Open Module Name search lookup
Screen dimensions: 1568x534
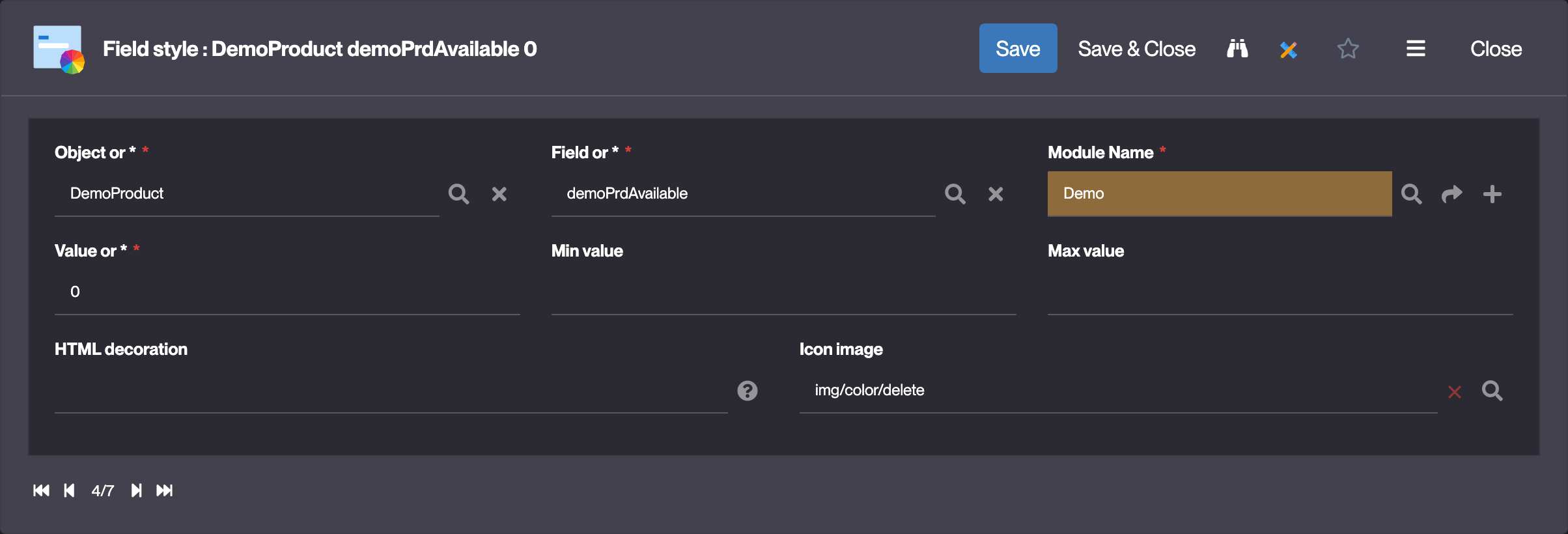pos(1411,194)
